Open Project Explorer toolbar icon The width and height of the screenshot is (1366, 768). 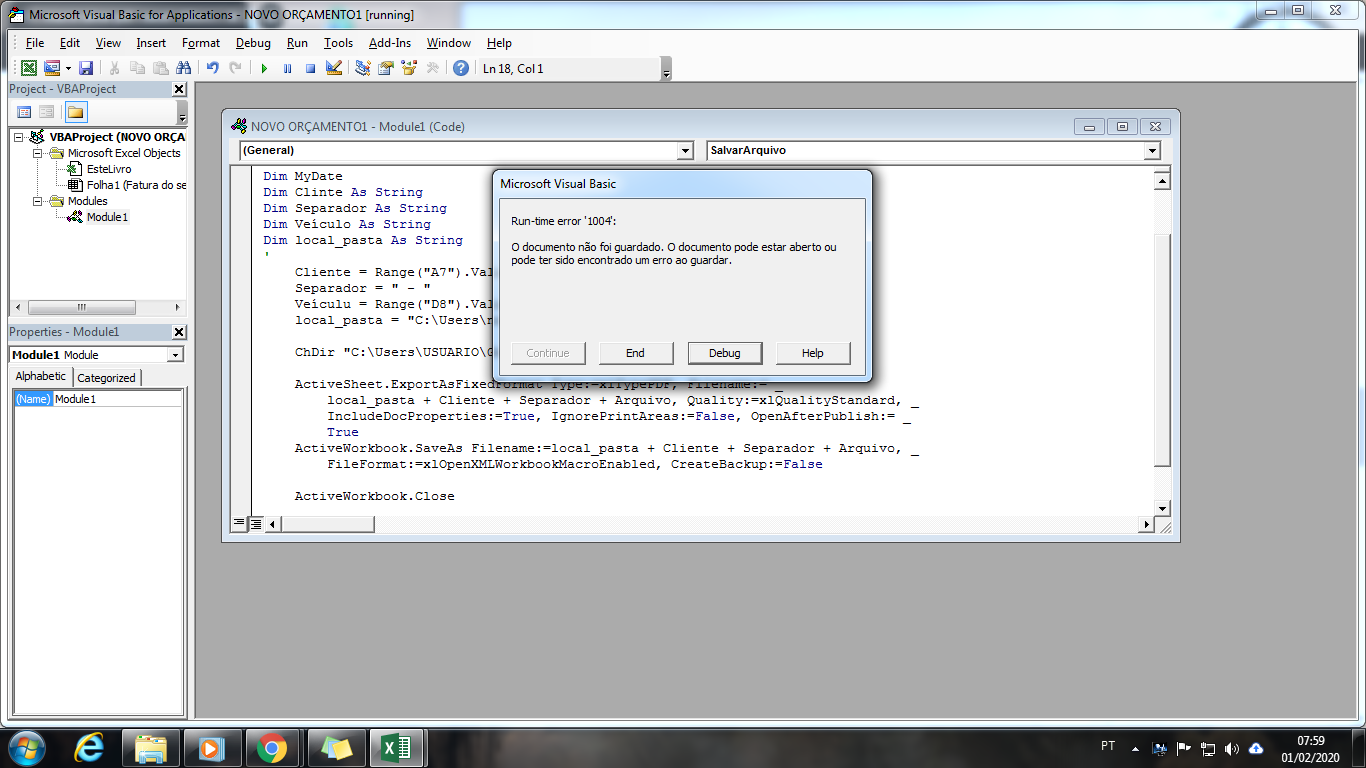(x=363, y=68)
